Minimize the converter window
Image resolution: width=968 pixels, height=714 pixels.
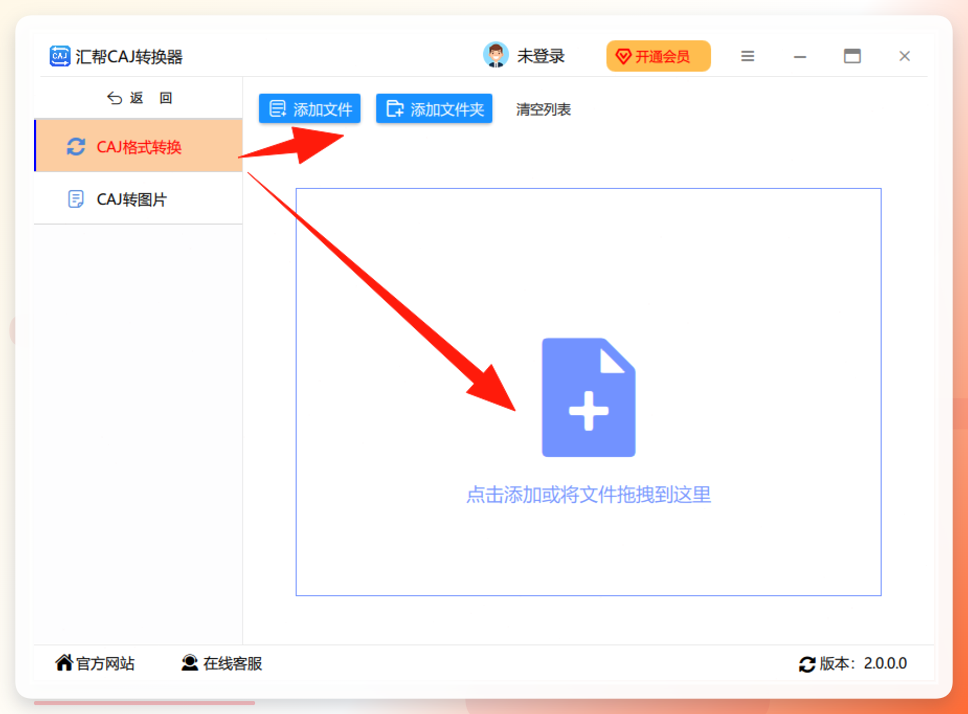coord(800,56)
